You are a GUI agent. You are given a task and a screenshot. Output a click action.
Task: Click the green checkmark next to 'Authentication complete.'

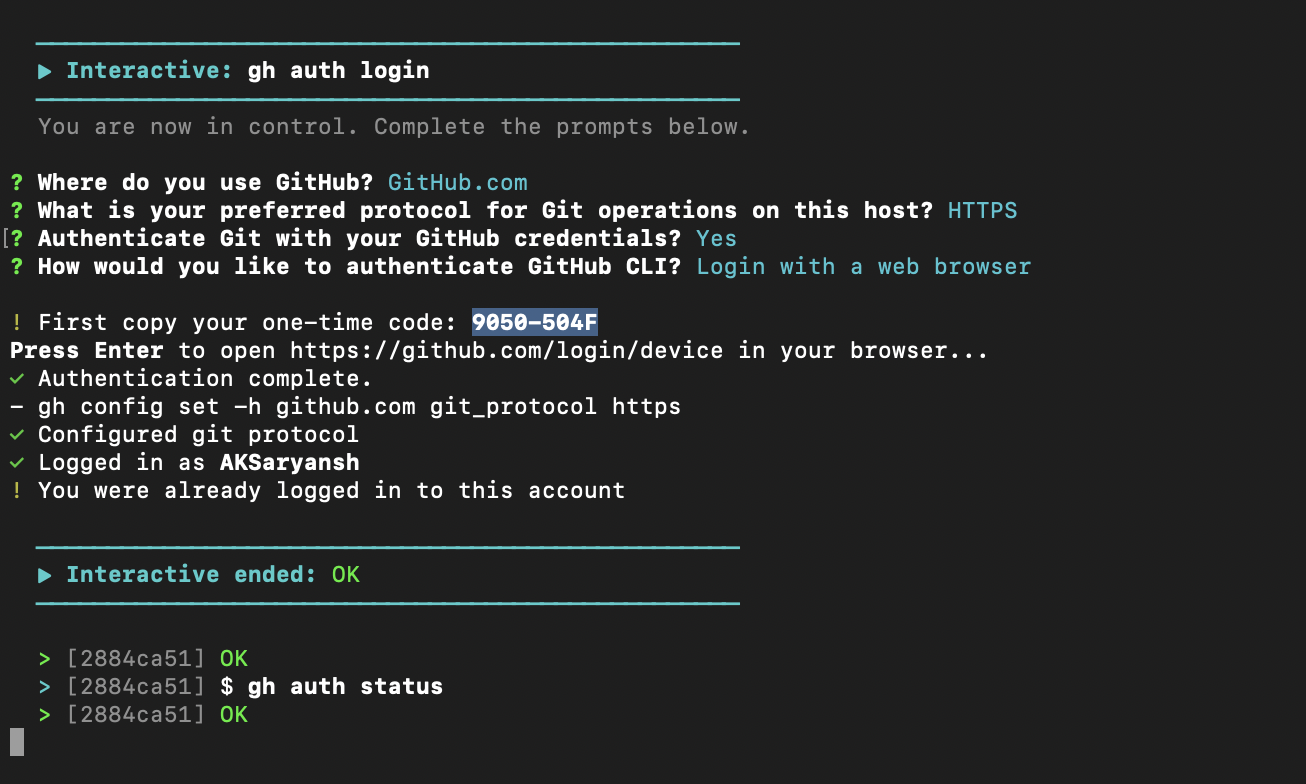(x=17, y=379)
